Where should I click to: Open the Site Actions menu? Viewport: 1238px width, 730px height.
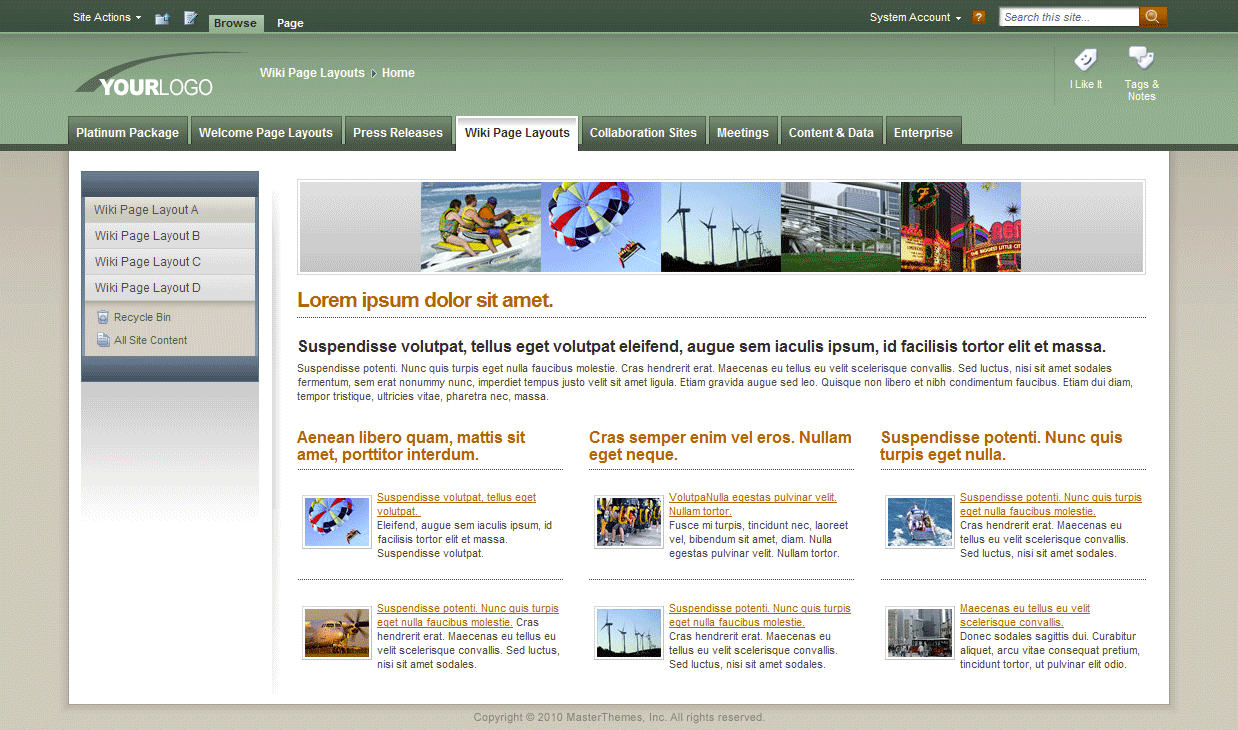(x=104, y=16)
